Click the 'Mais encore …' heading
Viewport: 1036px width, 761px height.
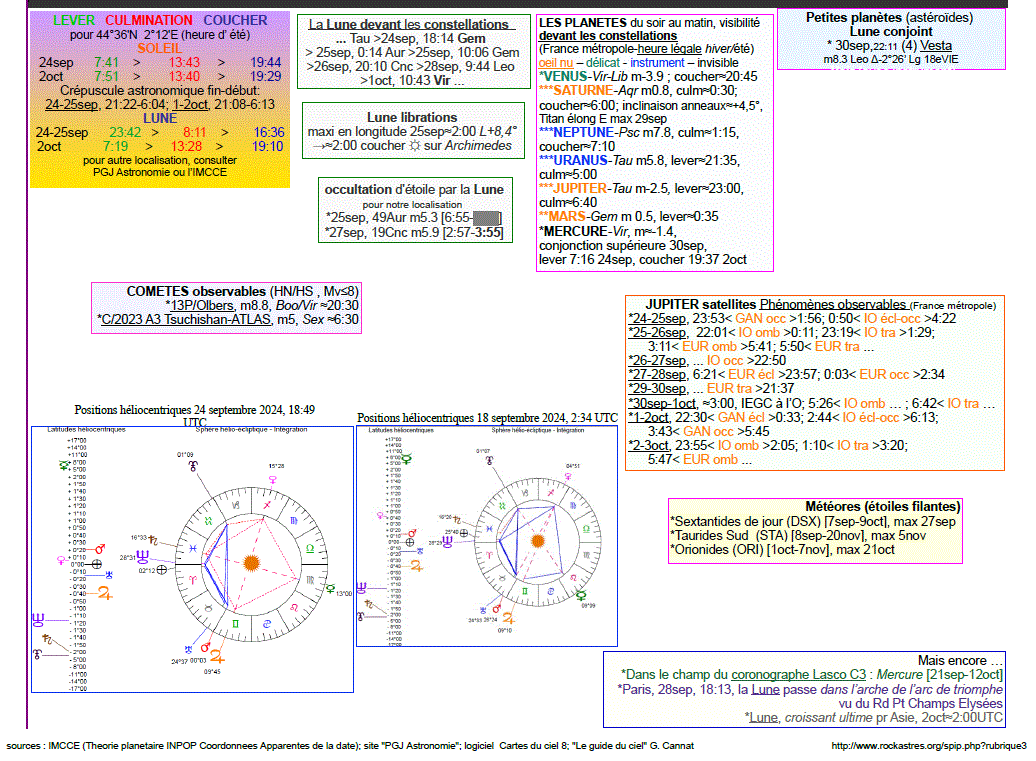[x=960, y=661]
